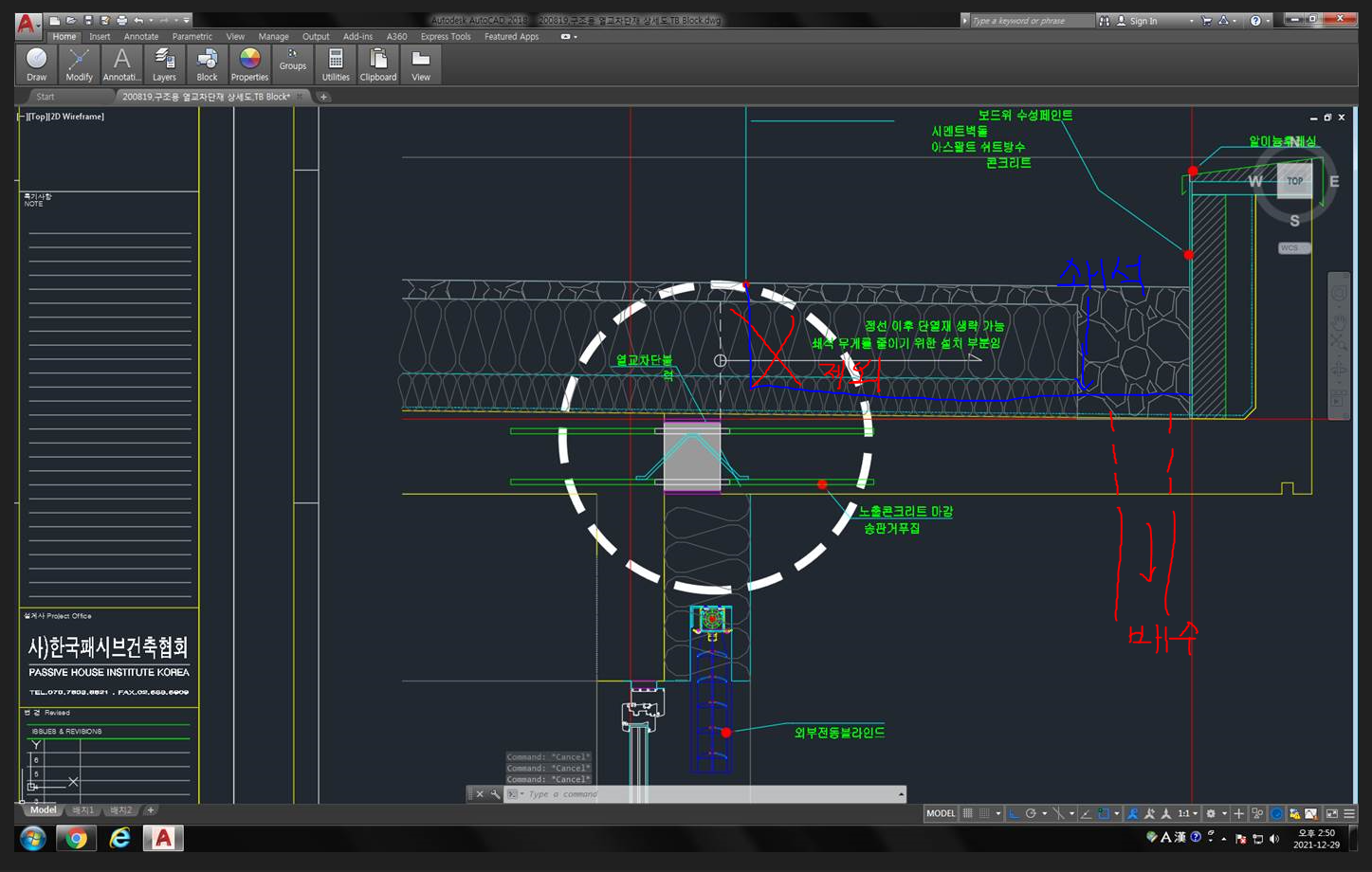Screen dimensions: 1372x872
Task: Open the Clipboard ribbon panel
Action: (378, 64)
